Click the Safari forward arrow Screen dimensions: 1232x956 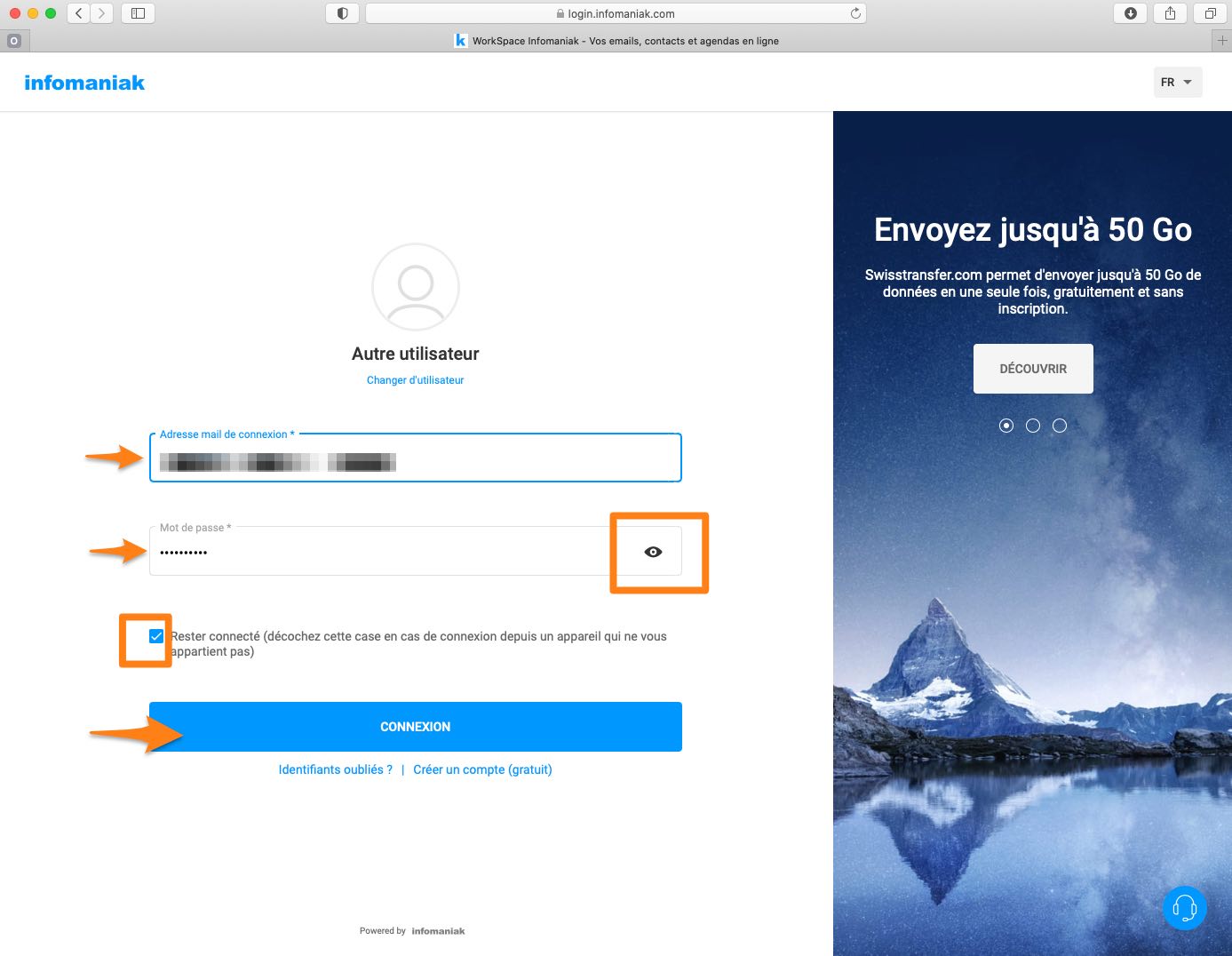point(101,13)
